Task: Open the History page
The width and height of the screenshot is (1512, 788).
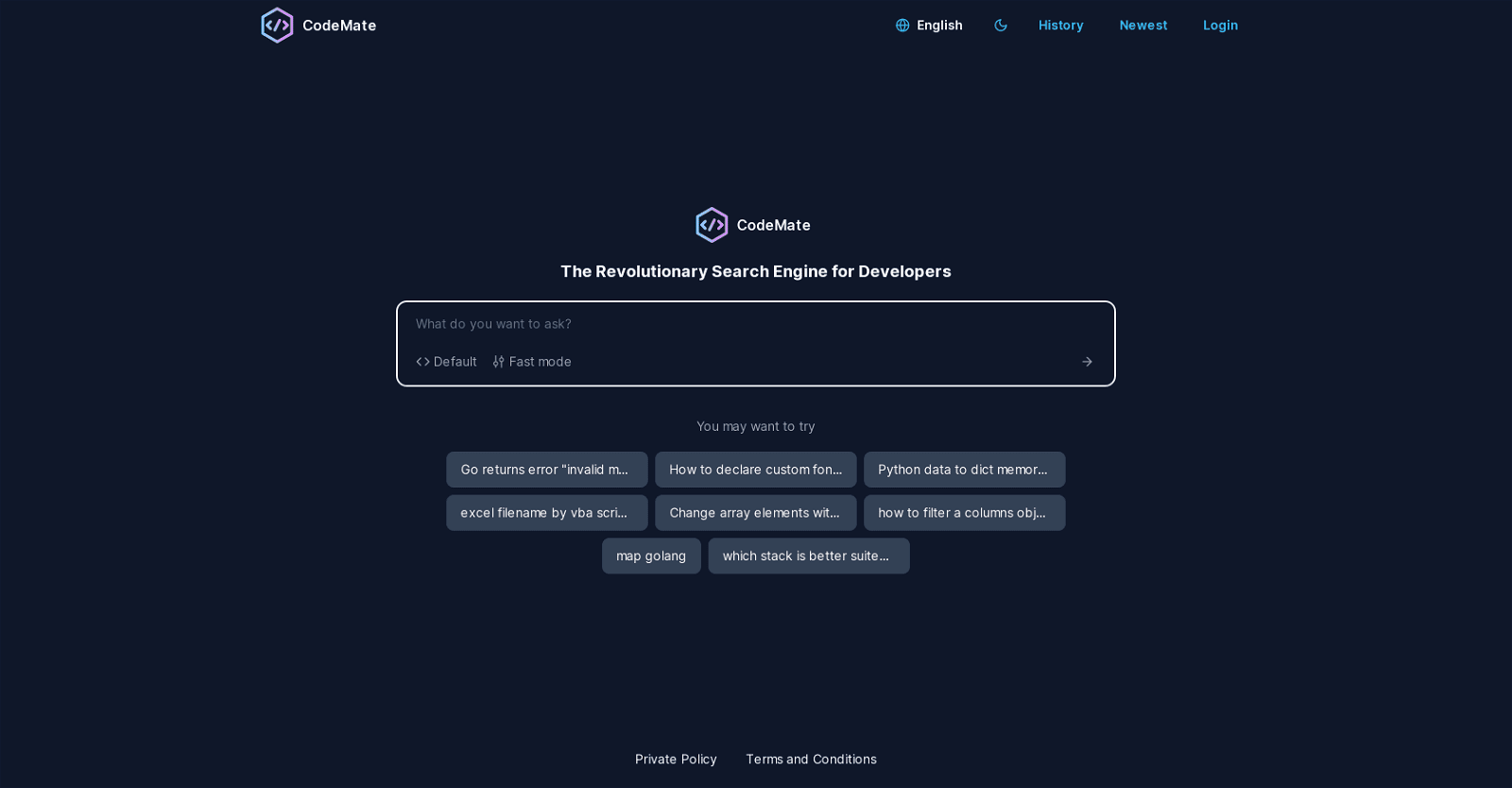Action: [1060, 26]
